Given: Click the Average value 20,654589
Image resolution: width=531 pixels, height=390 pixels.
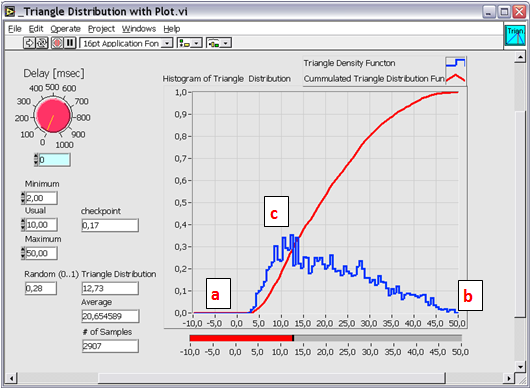Looking at the screenshot, I should point(110,316).
